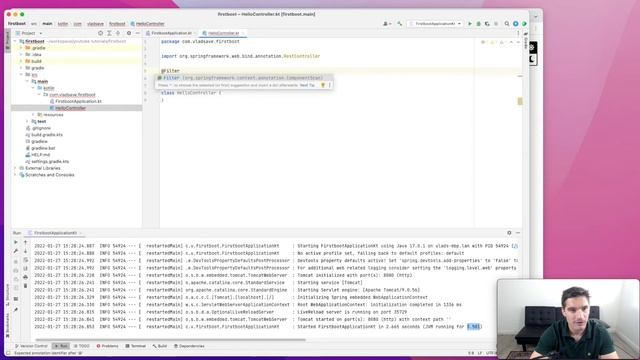Expand the resources folder
This screenshot has width=640, height=360.
tap(33, 115)
